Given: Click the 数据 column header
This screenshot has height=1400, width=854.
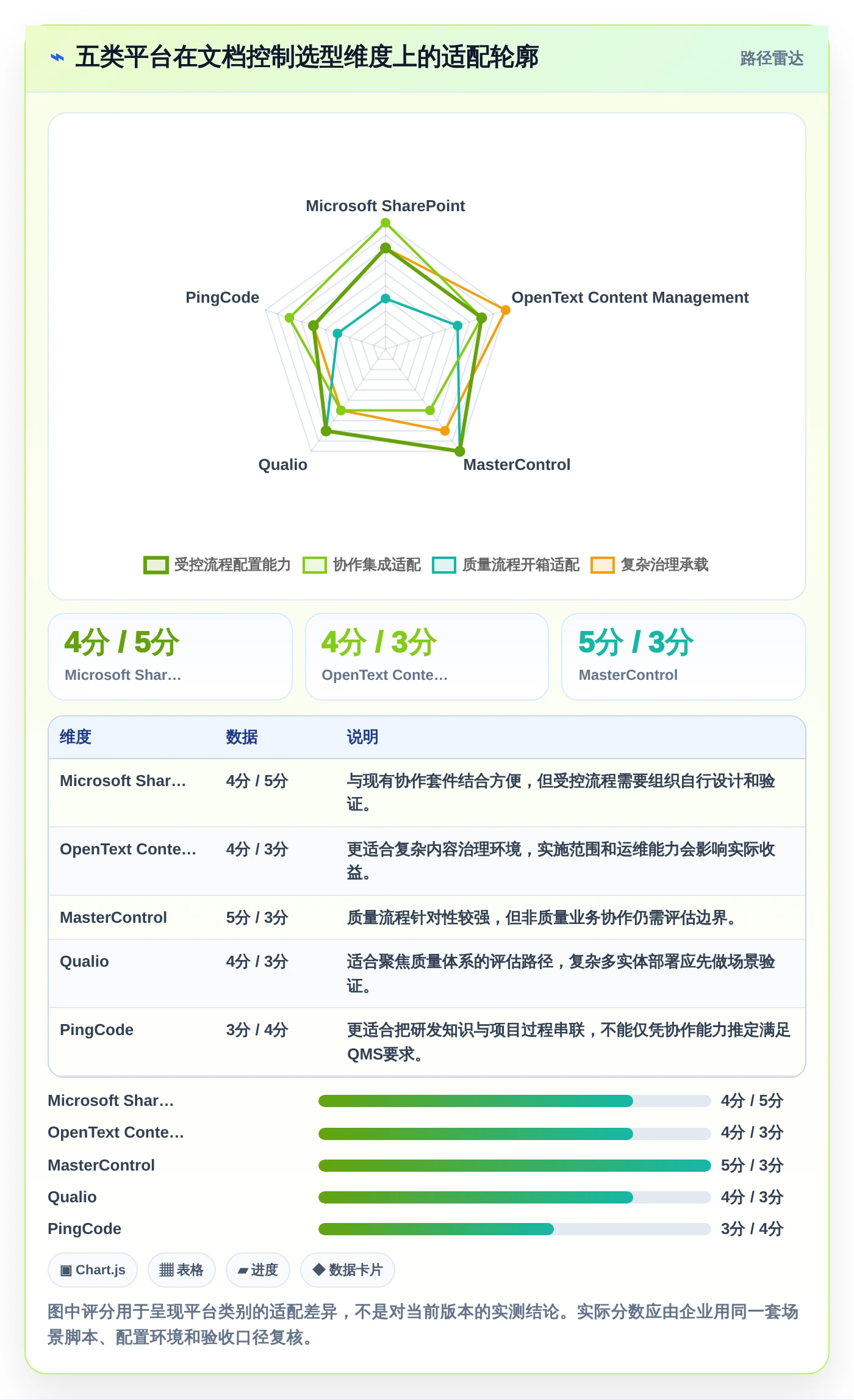Looking at the screenshot, I should coord(242,737).
